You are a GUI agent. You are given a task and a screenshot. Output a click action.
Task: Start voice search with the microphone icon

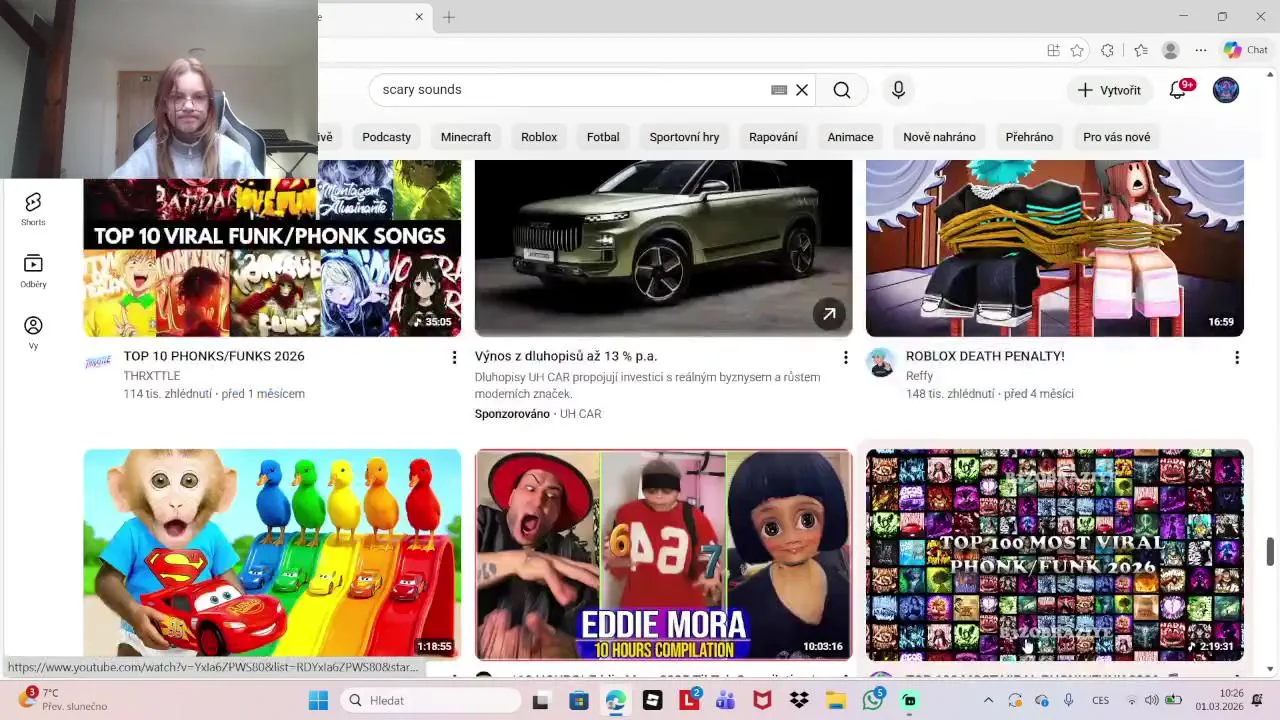coord(898,90)
